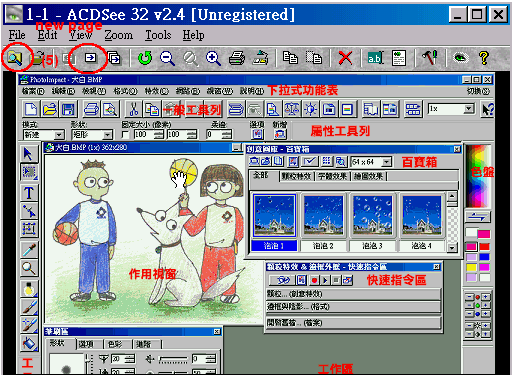Open the Tools menu in ACDSee
This screenshot has height=375, width=512.
pos(158,35)
